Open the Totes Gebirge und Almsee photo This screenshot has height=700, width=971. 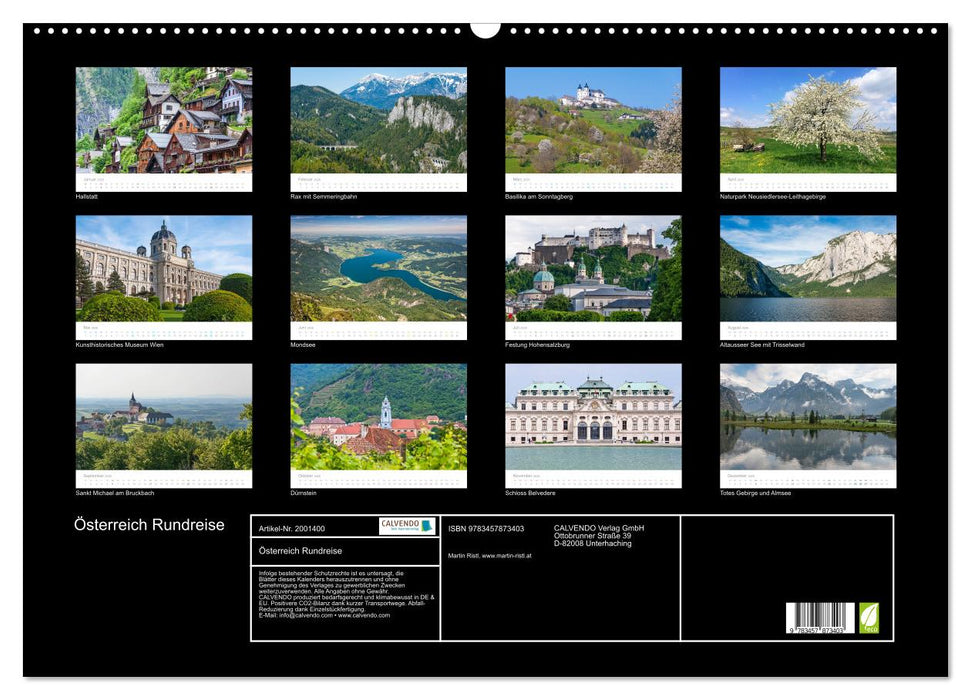coord(810,417)
